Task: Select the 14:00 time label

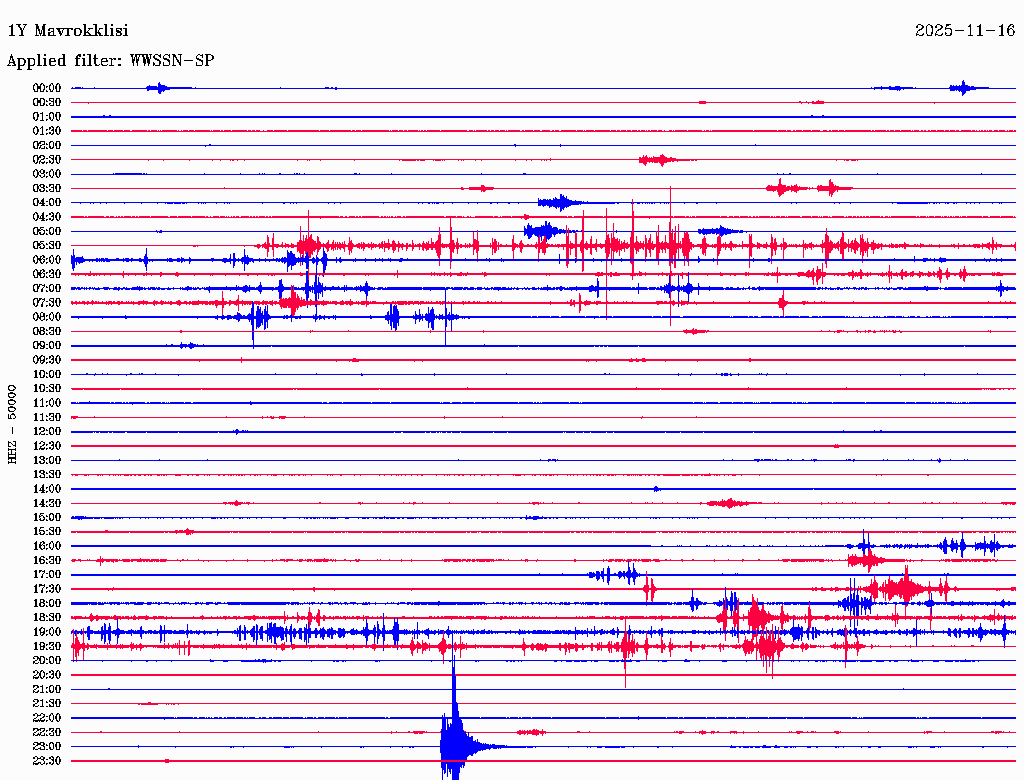Action: coord(47,489)
